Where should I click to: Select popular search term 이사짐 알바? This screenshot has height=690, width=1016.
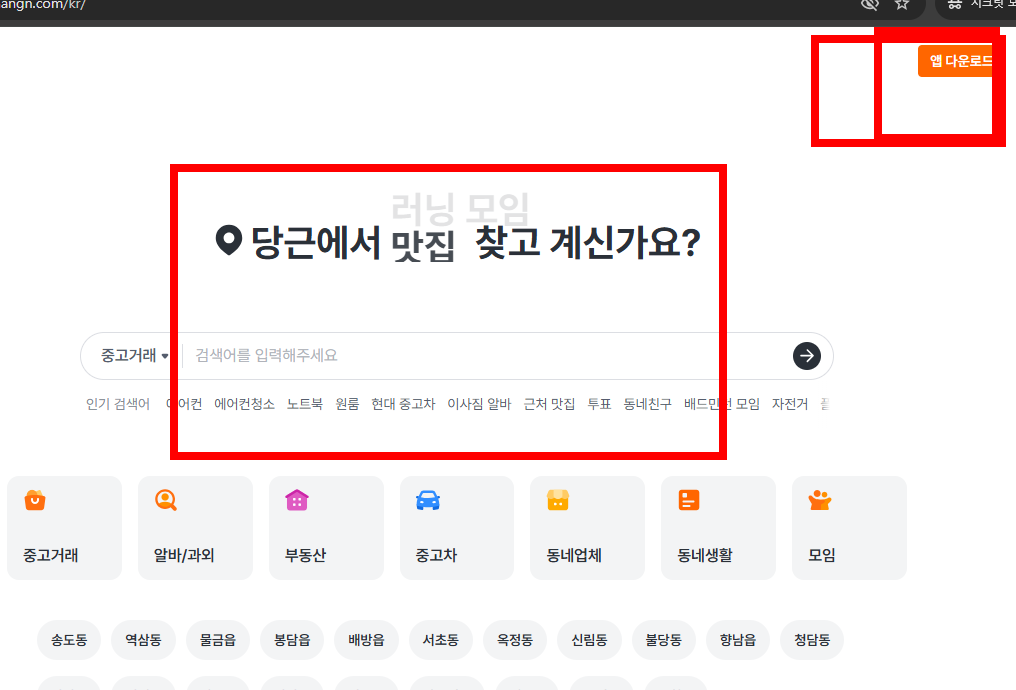pyautogui.click(x=479, y=404)
